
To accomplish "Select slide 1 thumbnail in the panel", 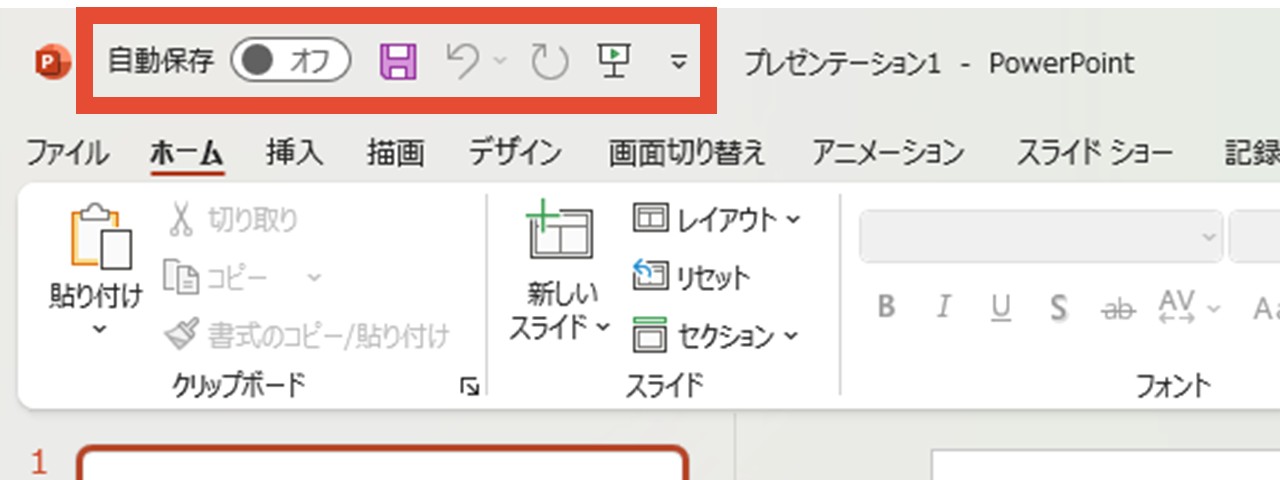I will click(x=383, y=464).
